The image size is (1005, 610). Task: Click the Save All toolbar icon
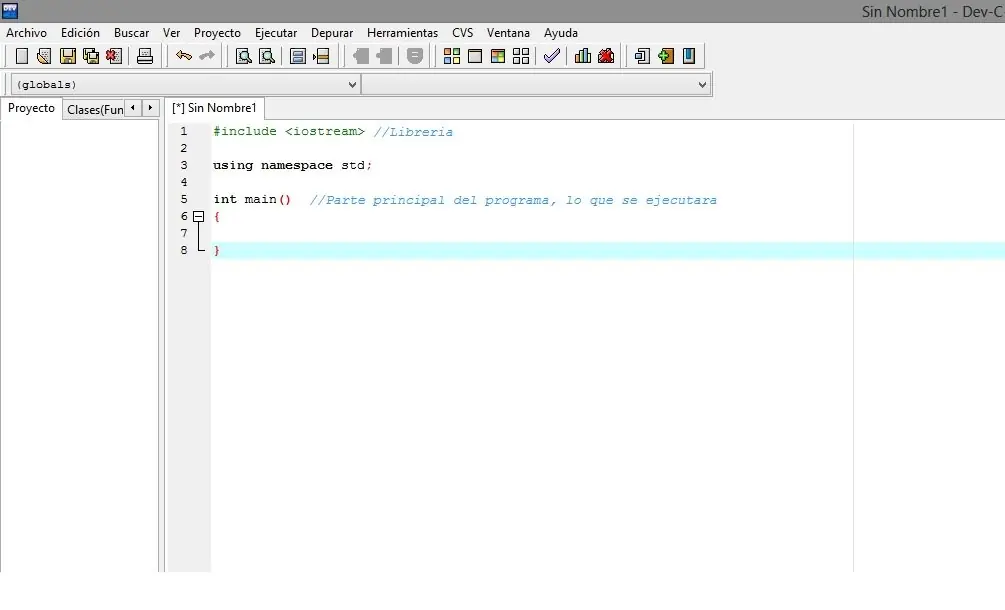click(x=91, y=56)
